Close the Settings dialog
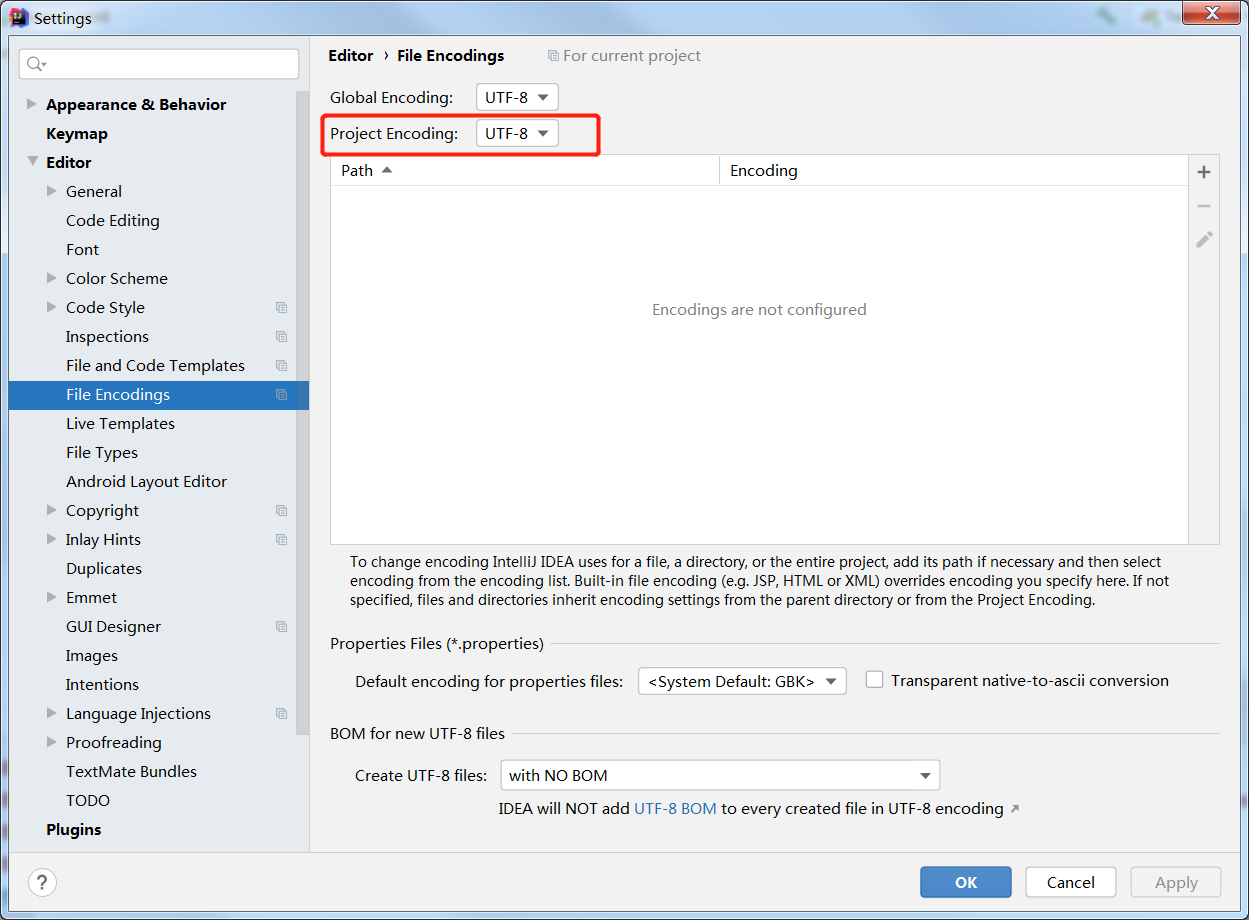Screen dimensions: 1249x920 tap(1211, 13)
